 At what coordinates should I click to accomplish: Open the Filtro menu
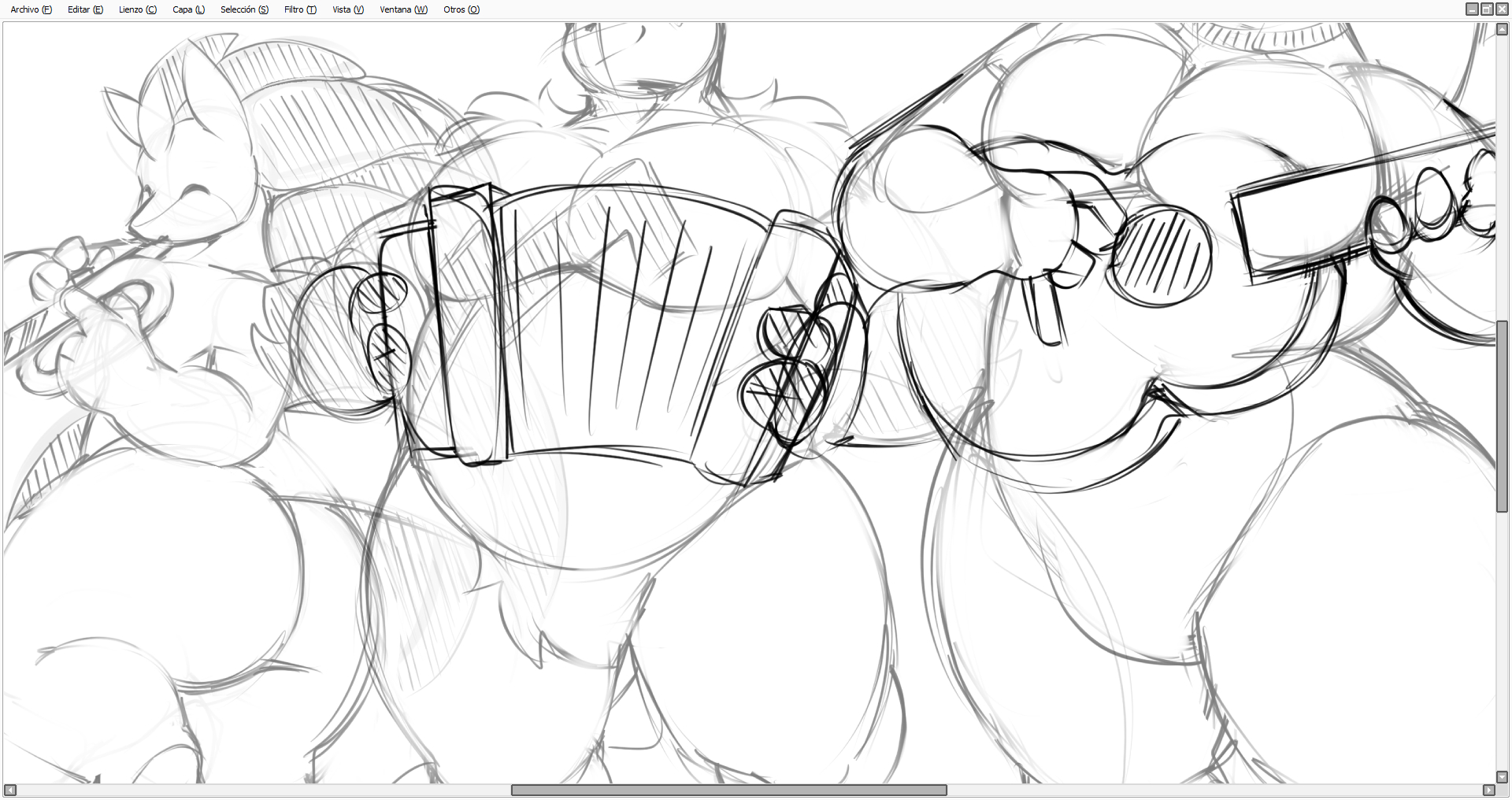(300, 9)
